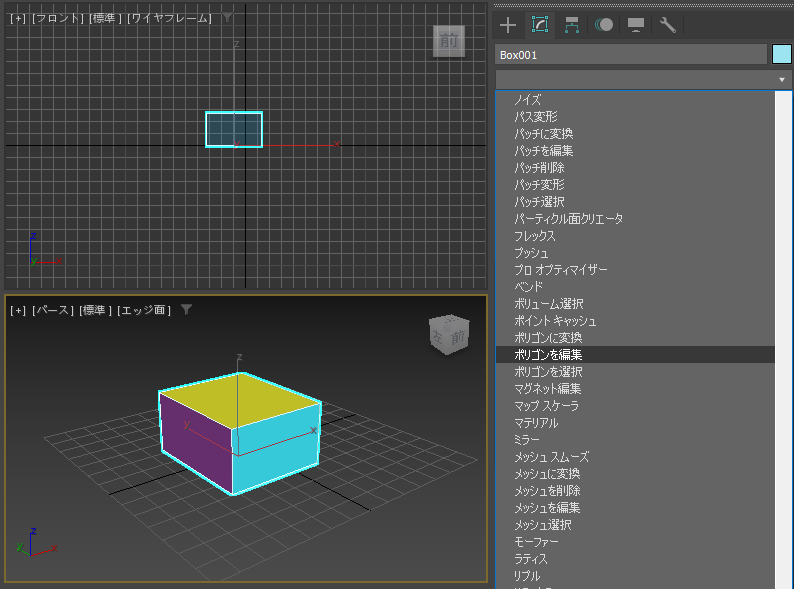794x589 pixels.
Task: Click the Box001 object name field
Action: pyautogui.click(x=630, y=55)
